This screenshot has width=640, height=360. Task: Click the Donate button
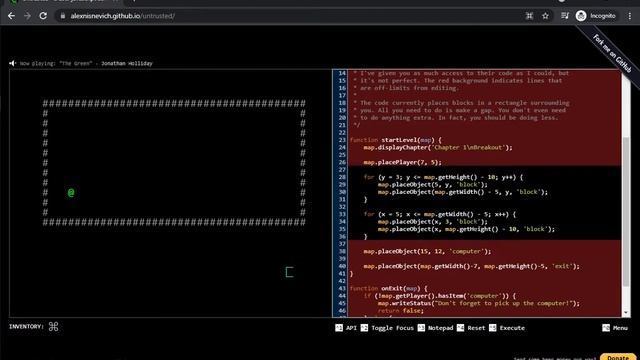[618, 357]
